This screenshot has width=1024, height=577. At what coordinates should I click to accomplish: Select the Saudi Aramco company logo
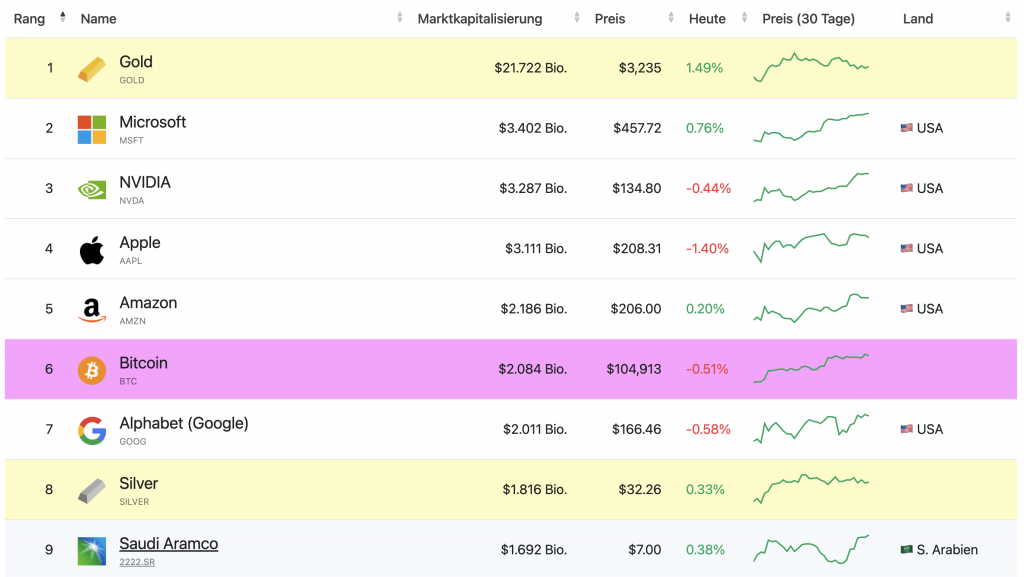tap(91, 549)
